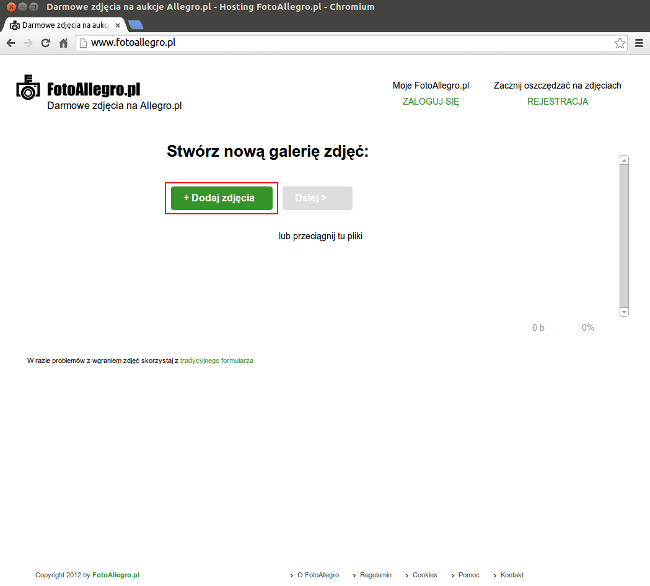Click the upload list scrollbar up arrow
650x586 pixels.
pyautogui.click(x=624, y=160)
